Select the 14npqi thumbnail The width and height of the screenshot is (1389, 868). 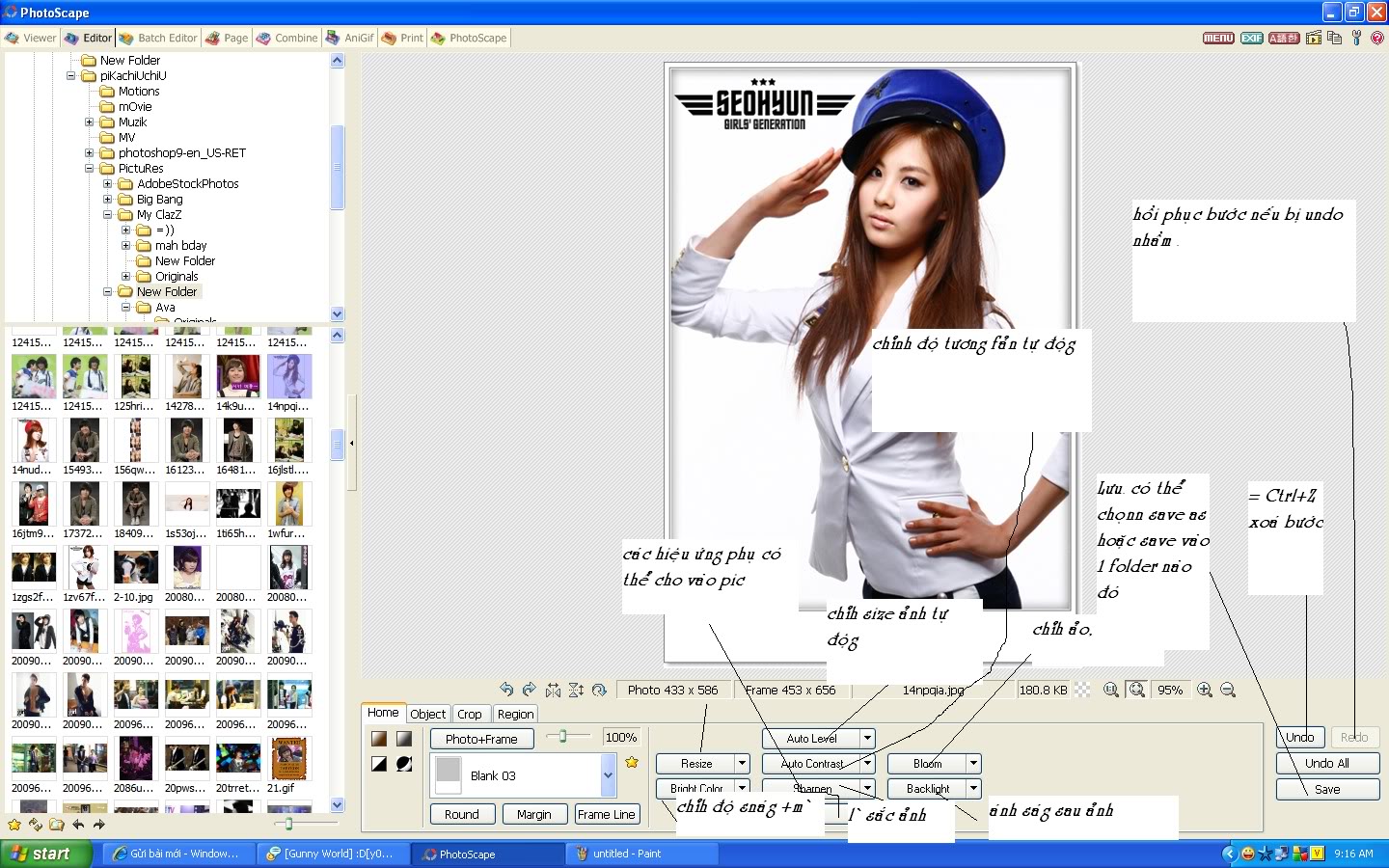point(288,383)
